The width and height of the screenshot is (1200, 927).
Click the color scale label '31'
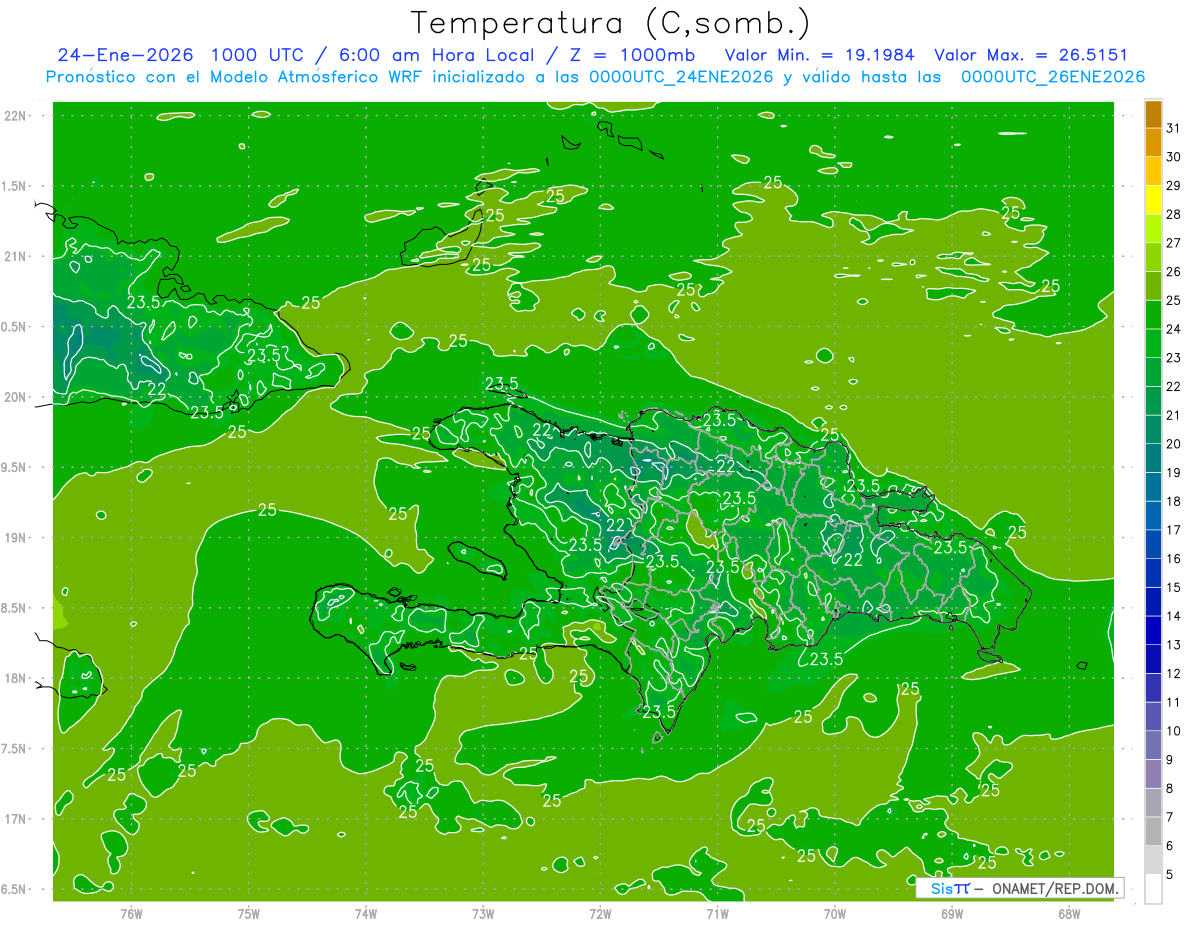[1174, 128]
